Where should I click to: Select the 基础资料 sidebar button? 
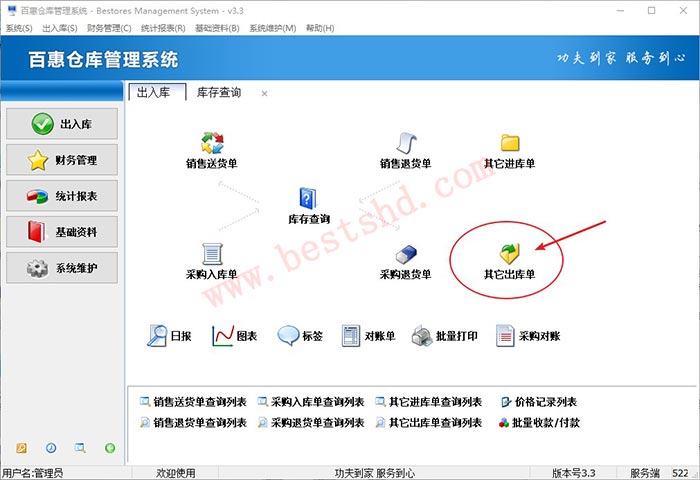62,232
